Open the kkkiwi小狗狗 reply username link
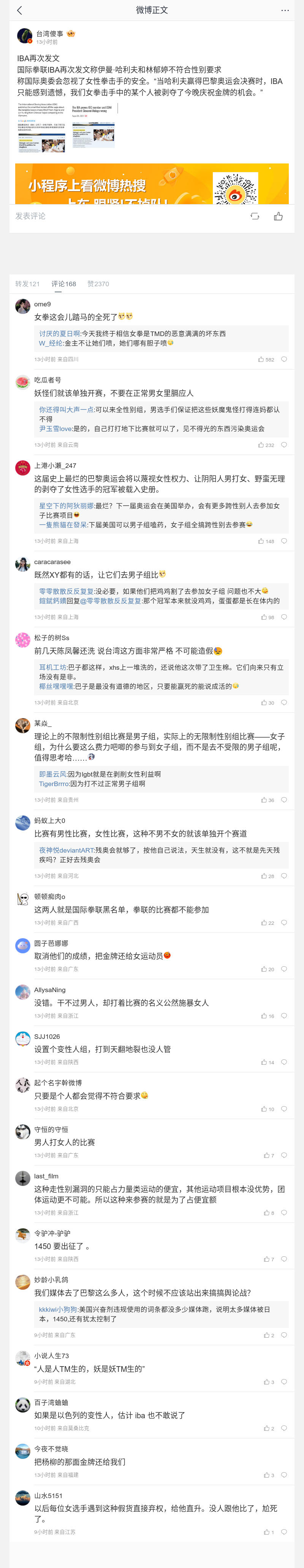The width and height of the screenshot is (304, 1568). coord(59,1309)
